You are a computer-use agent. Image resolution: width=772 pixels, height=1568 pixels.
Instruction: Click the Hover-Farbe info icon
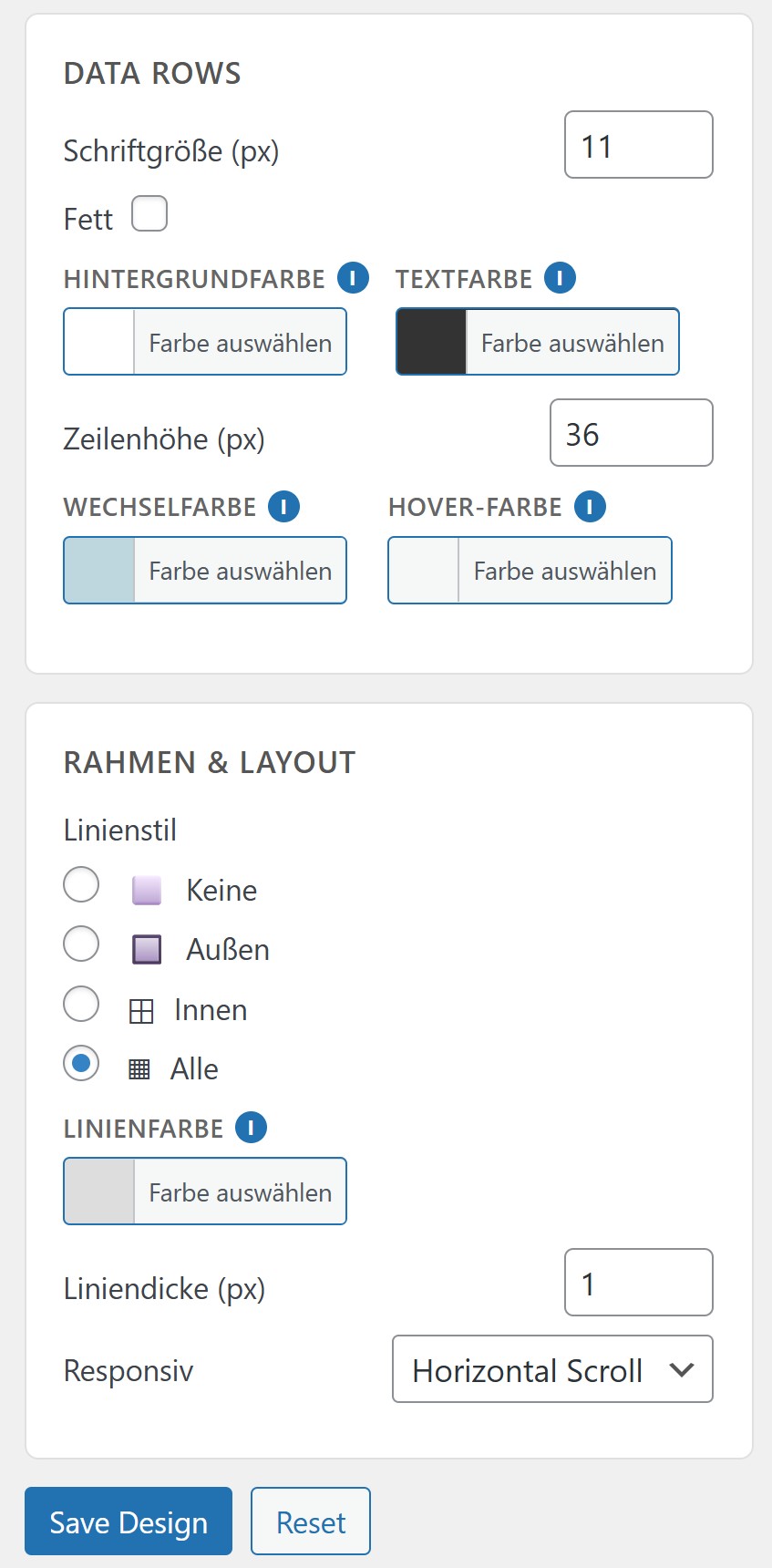tap(590, 506)
